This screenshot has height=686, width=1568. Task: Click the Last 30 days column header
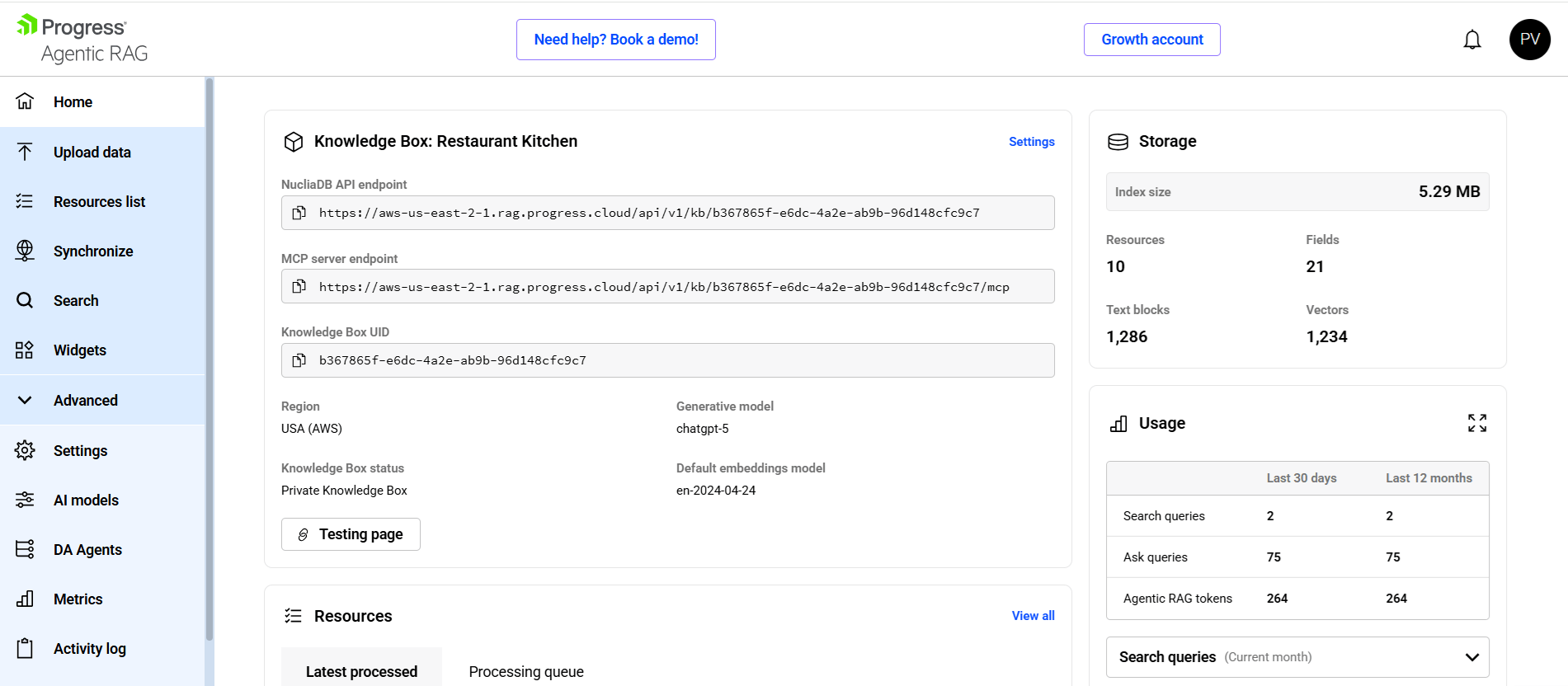(x=1302, y=478)
